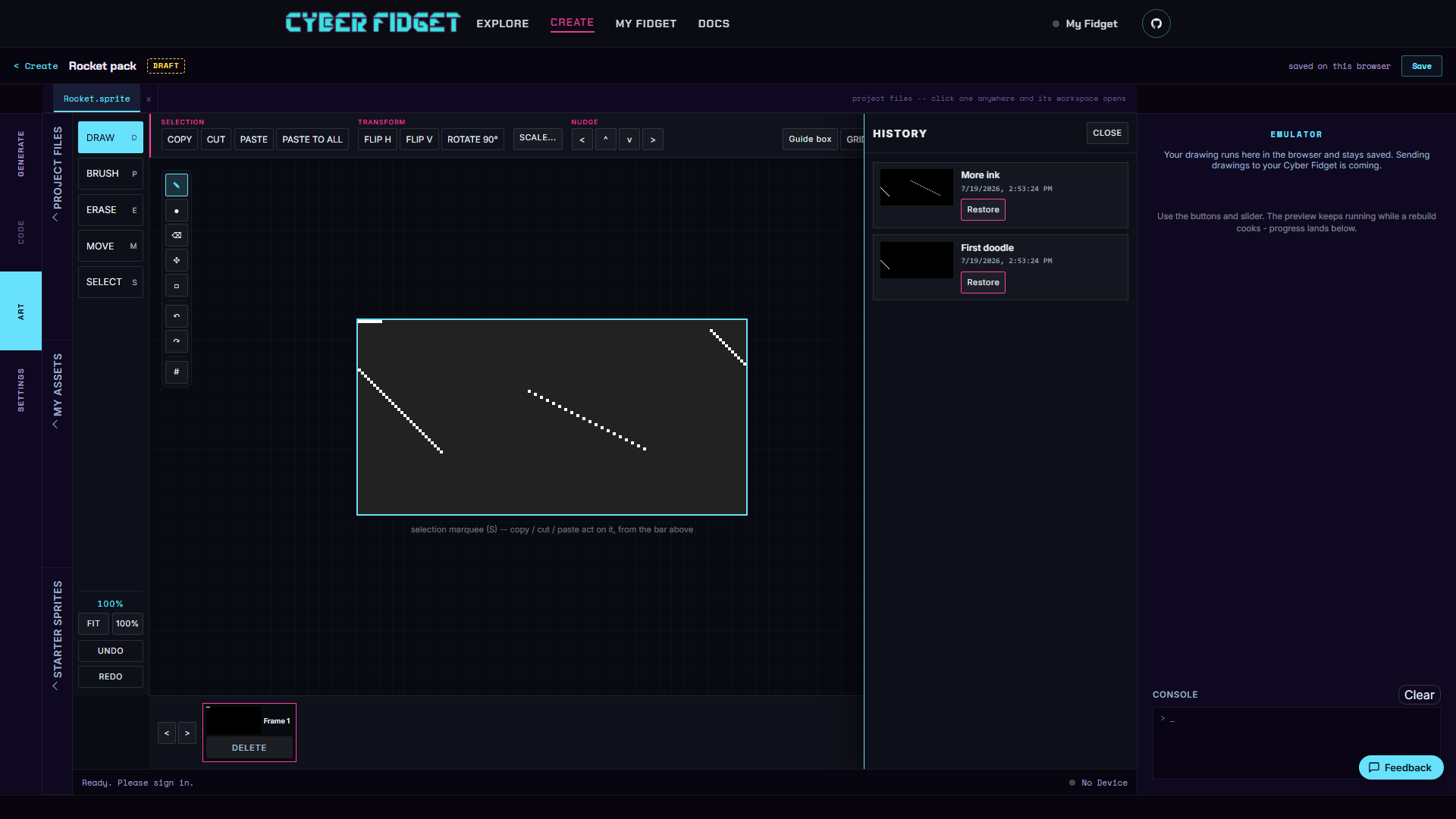Click the undo arrow icon in tool strip
The height and width of the screenshot is (819, 1456).
click(176, 316)
